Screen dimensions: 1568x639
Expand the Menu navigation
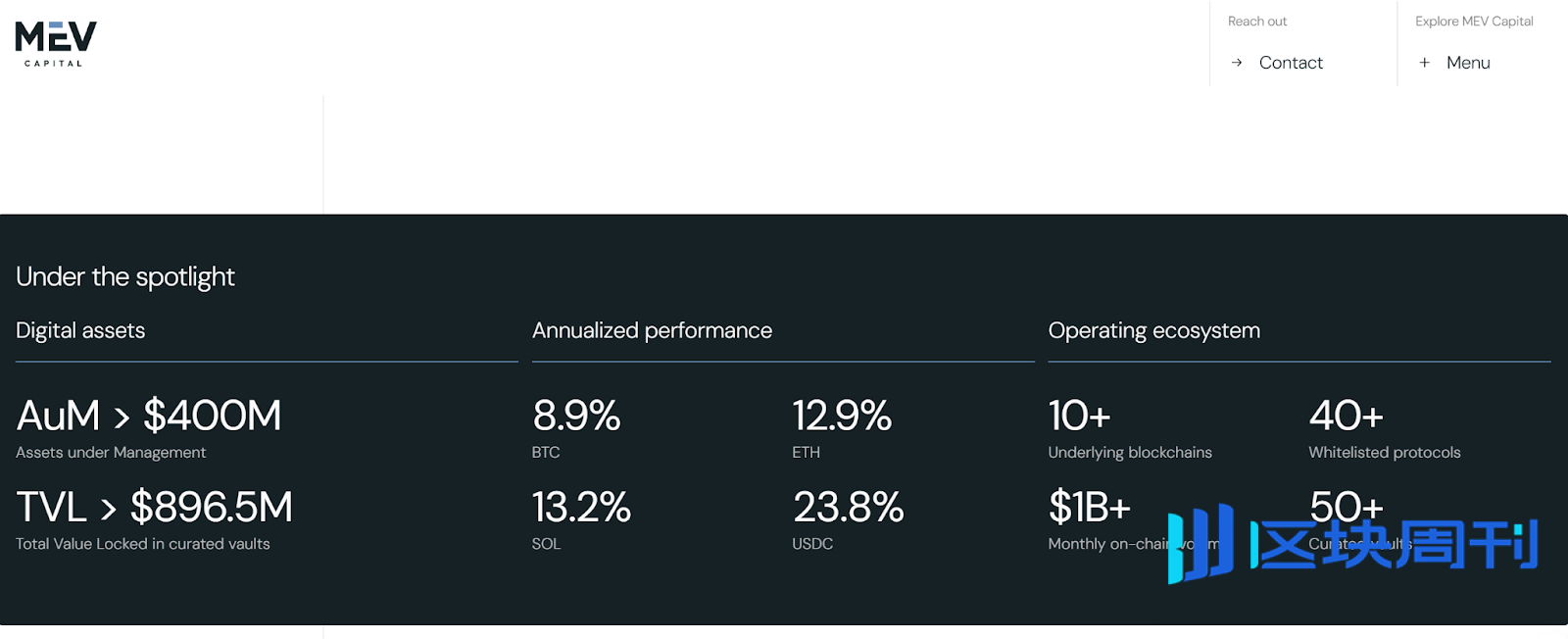(1468, 63)
